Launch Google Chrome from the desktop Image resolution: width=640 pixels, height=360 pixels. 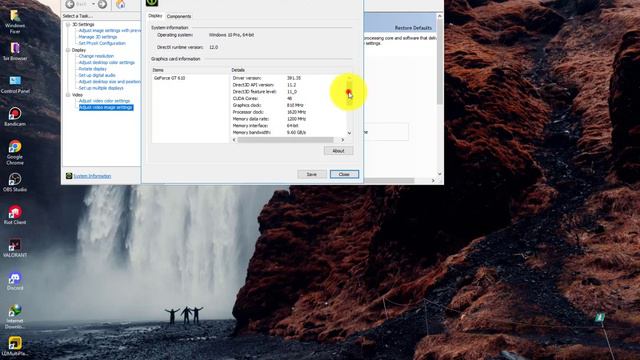tap(15, 153)
